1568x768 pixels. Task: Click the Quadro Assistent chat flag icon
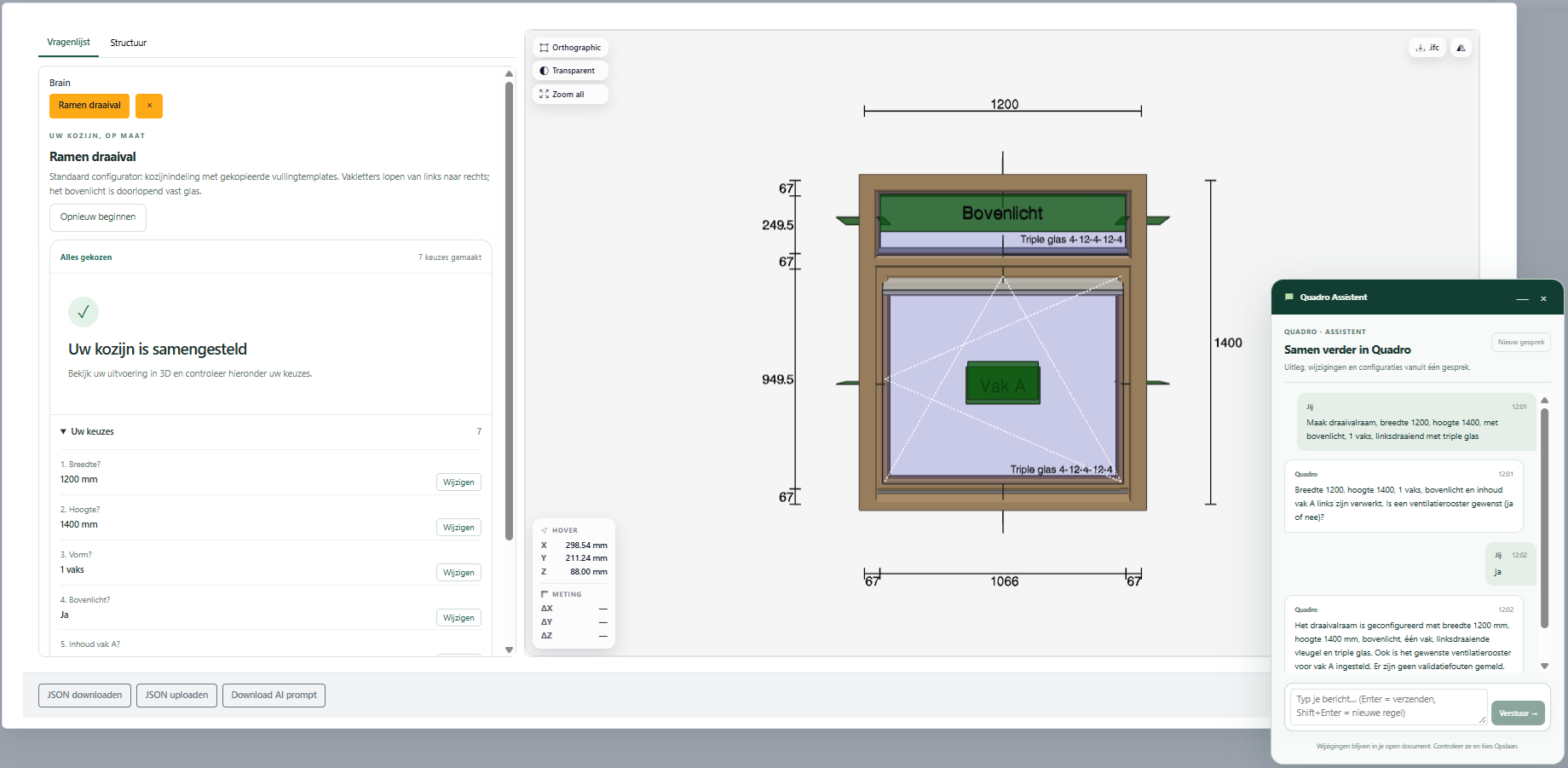[x=1289, y=297]
